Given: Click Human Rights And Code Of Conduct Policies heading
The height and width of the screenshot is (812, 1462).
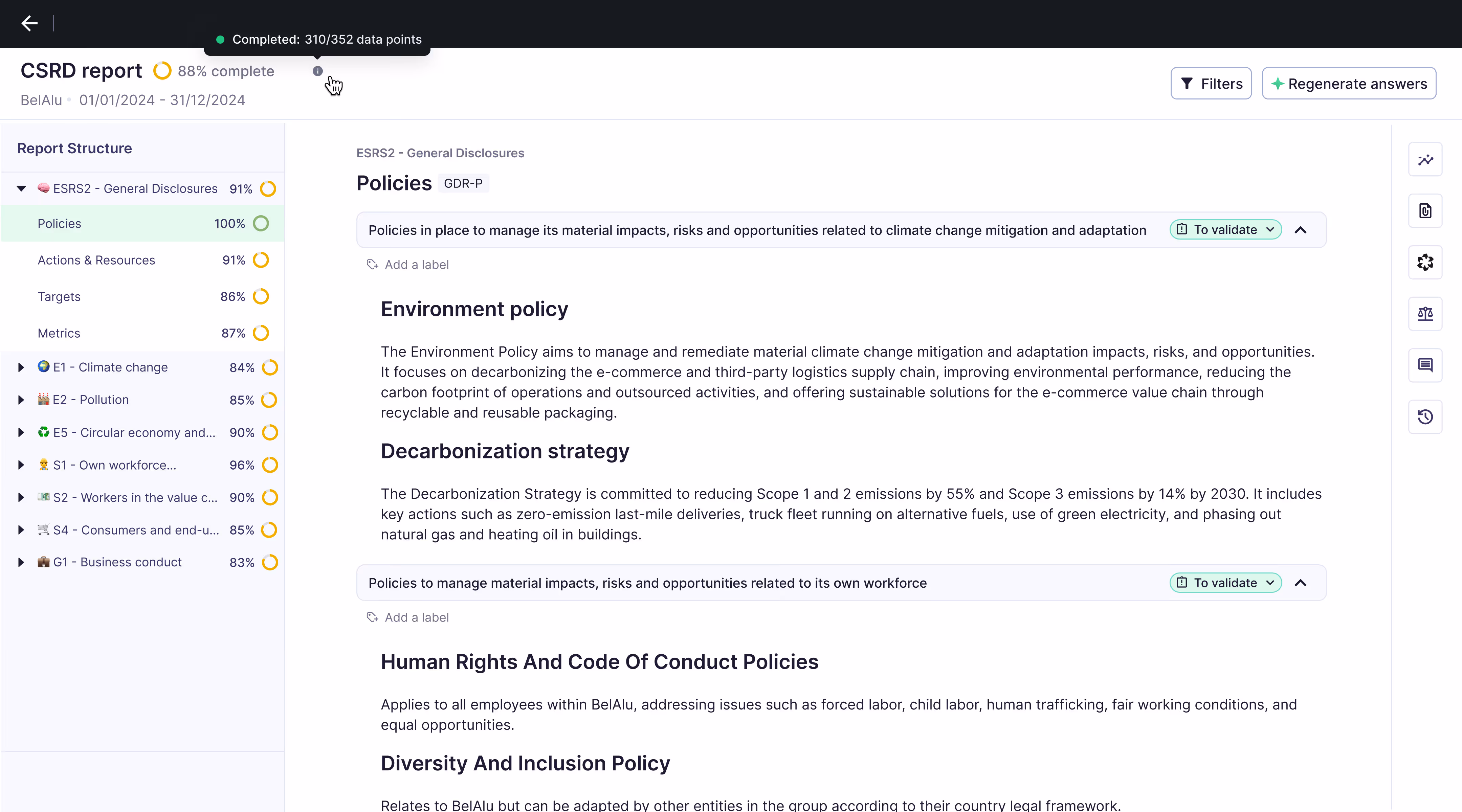Looking at the screenshot, I should [599, 662].
